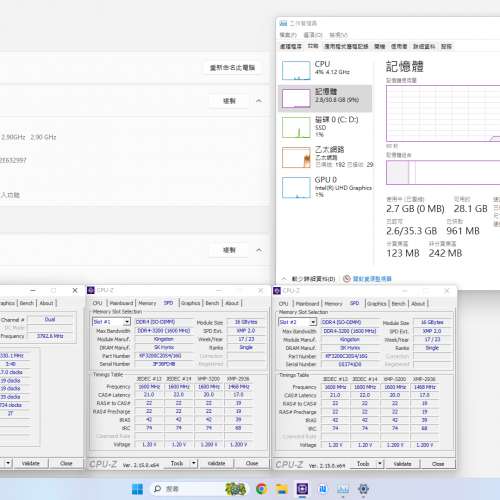Open 檢視(V) menu in Task Manager
Viewport: 500px width, 500px height.
339,35
